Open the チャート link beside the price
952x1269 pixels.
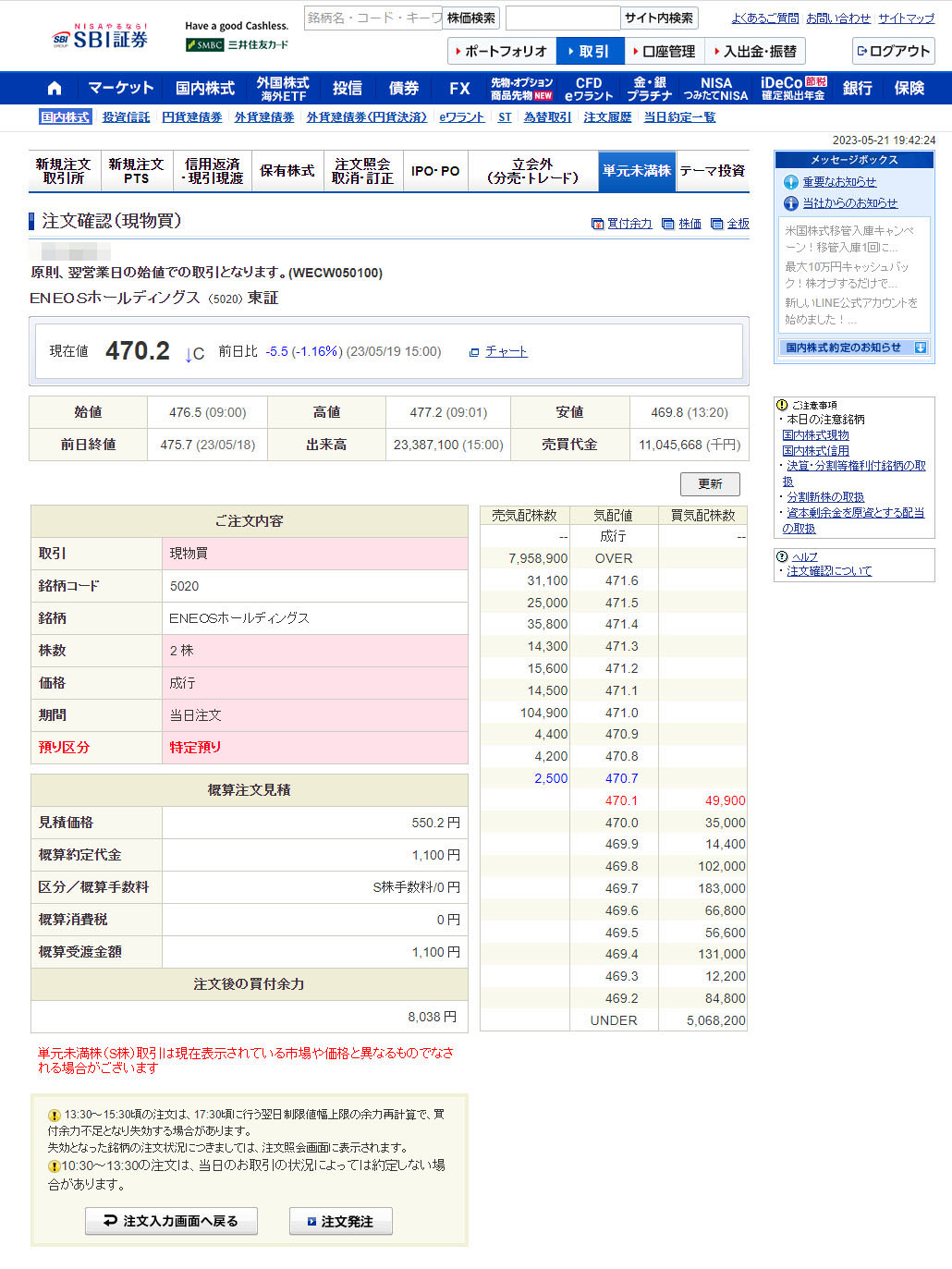pyautogui.click(x=506, y=352)
